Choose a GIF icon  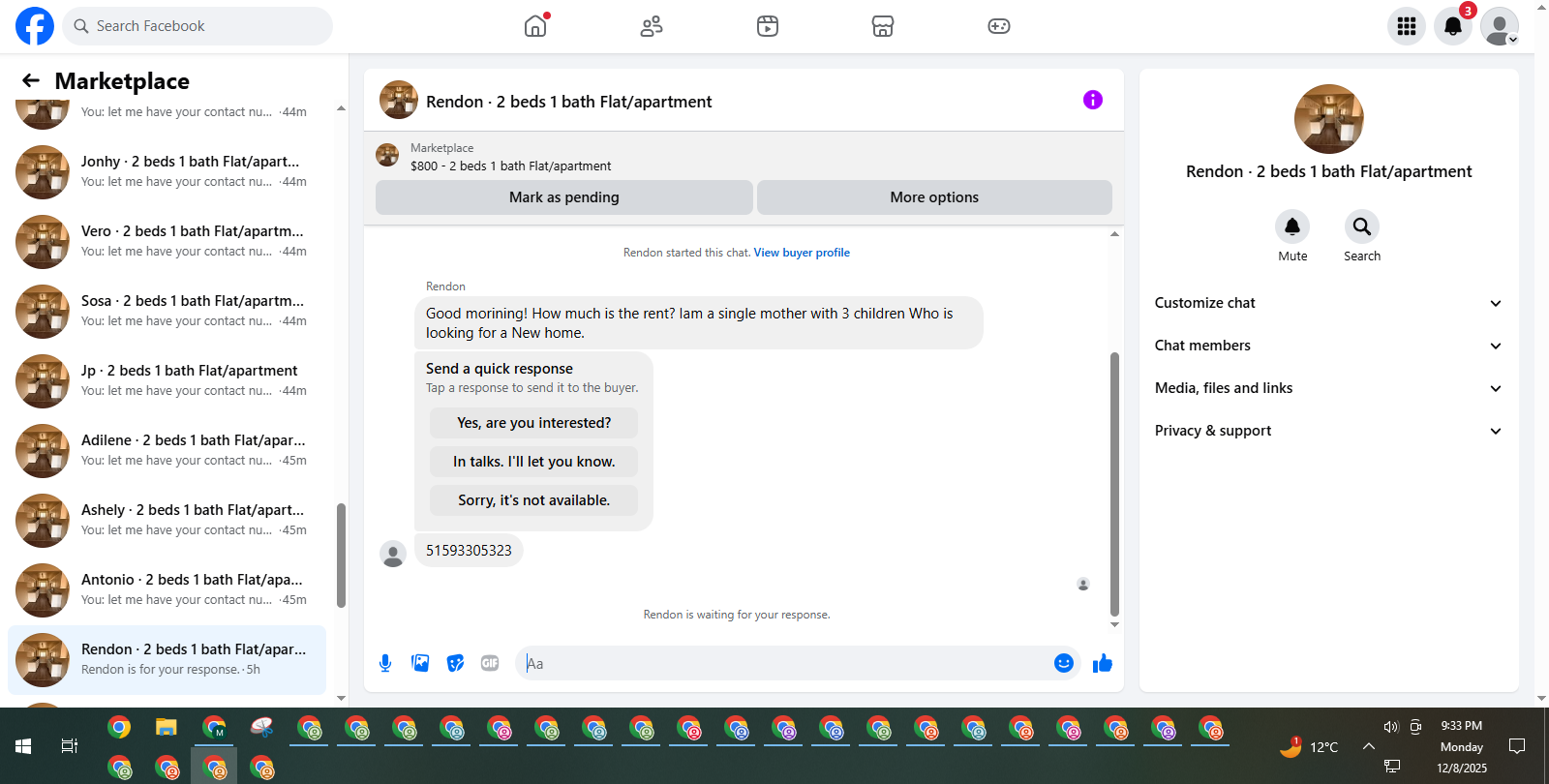click(x=490, y=663)
